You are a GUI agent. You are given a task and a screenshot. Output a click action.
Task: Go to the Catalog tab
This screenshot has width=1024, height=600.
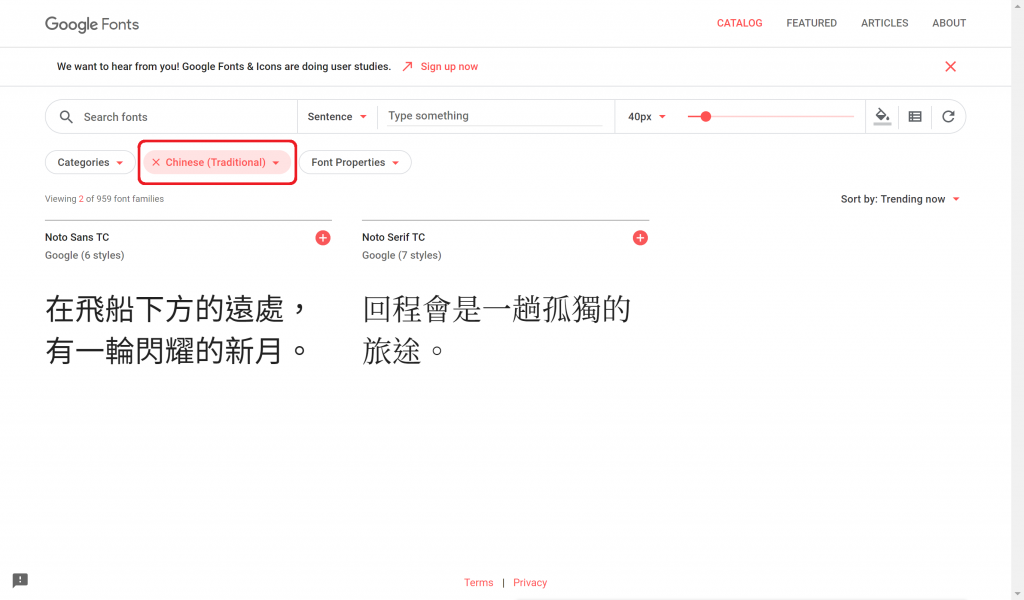(x=739, y=23)
